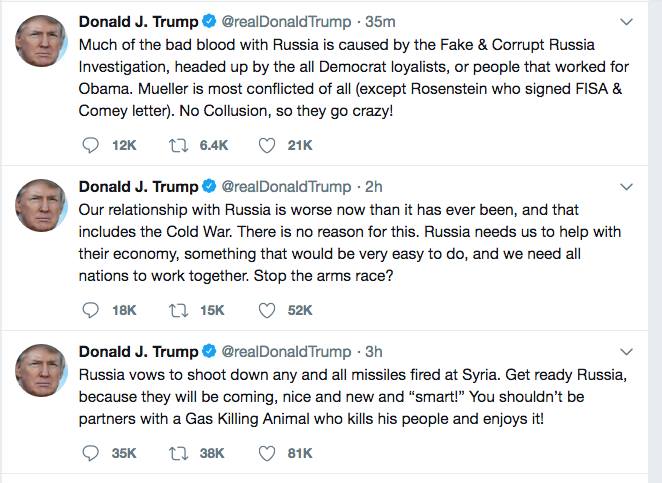This screenshot has width=662, height=483.
Task: Reply to the Fake & Corrupt Russia Investigation tweet
Action: tap(91, 146)
